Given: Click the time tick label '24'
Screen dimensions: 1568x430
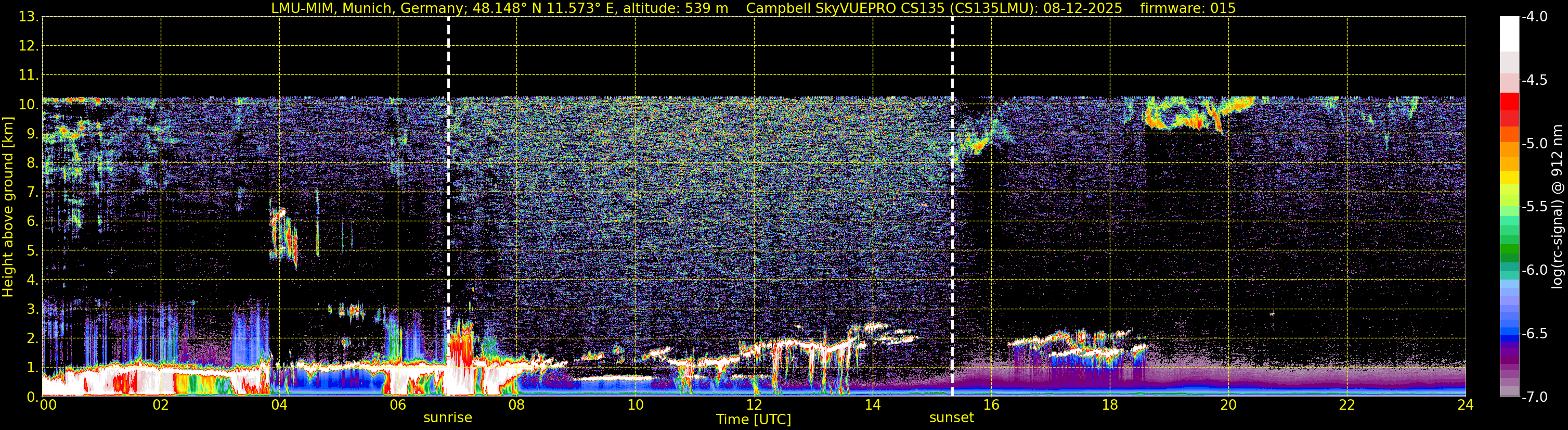Looking at the screenshot, I should pyautogui.click(x=1465, y=405).
